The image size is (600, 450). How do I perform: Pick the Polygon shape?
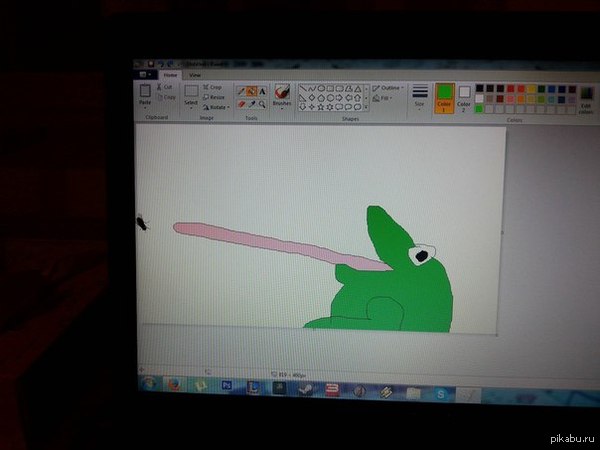pyautogui.click(x=349, y=89)
